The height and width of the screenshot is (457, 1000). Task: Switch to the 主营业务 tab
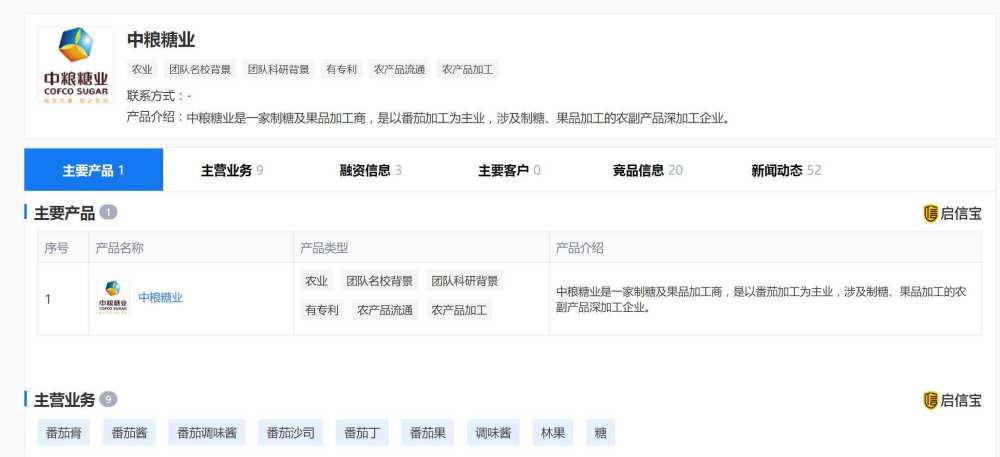click(232, 170)
